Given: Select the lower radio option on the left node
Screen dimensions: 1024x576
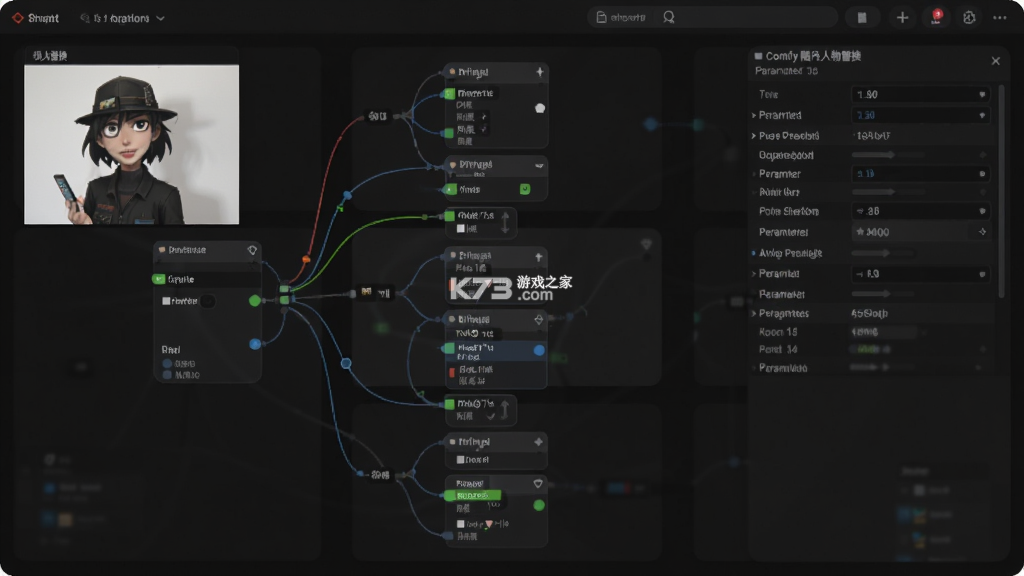Looking at the screenshot, I should 167,375.
